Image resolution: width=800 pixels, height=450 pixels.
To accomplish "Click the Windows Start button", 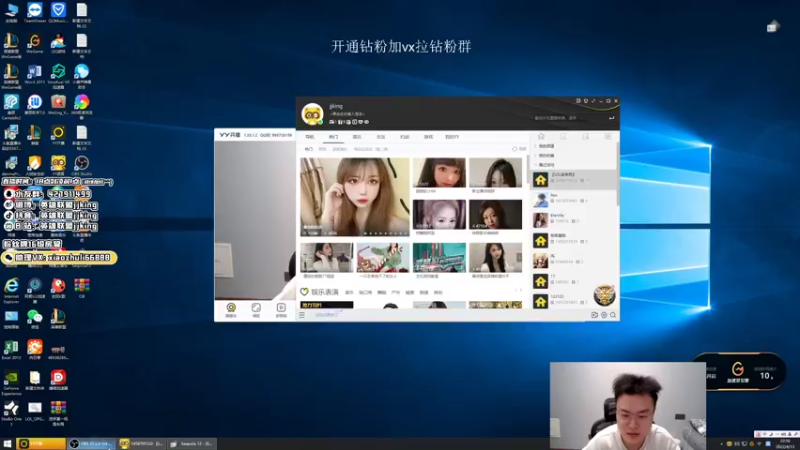I will tap(7, 444).
